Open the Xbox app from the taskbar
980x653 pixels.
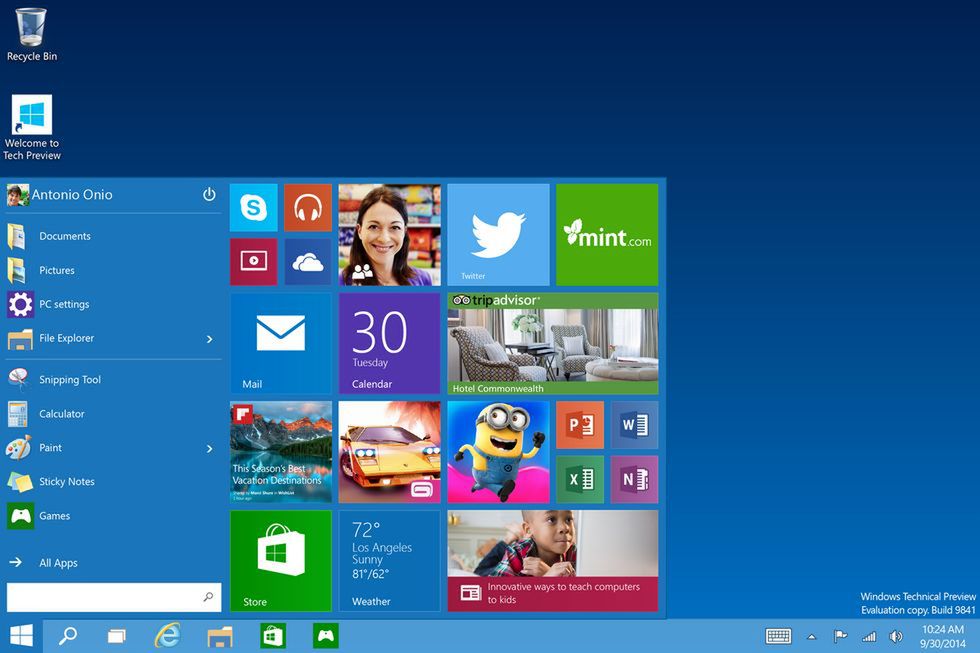click(324, 636)
